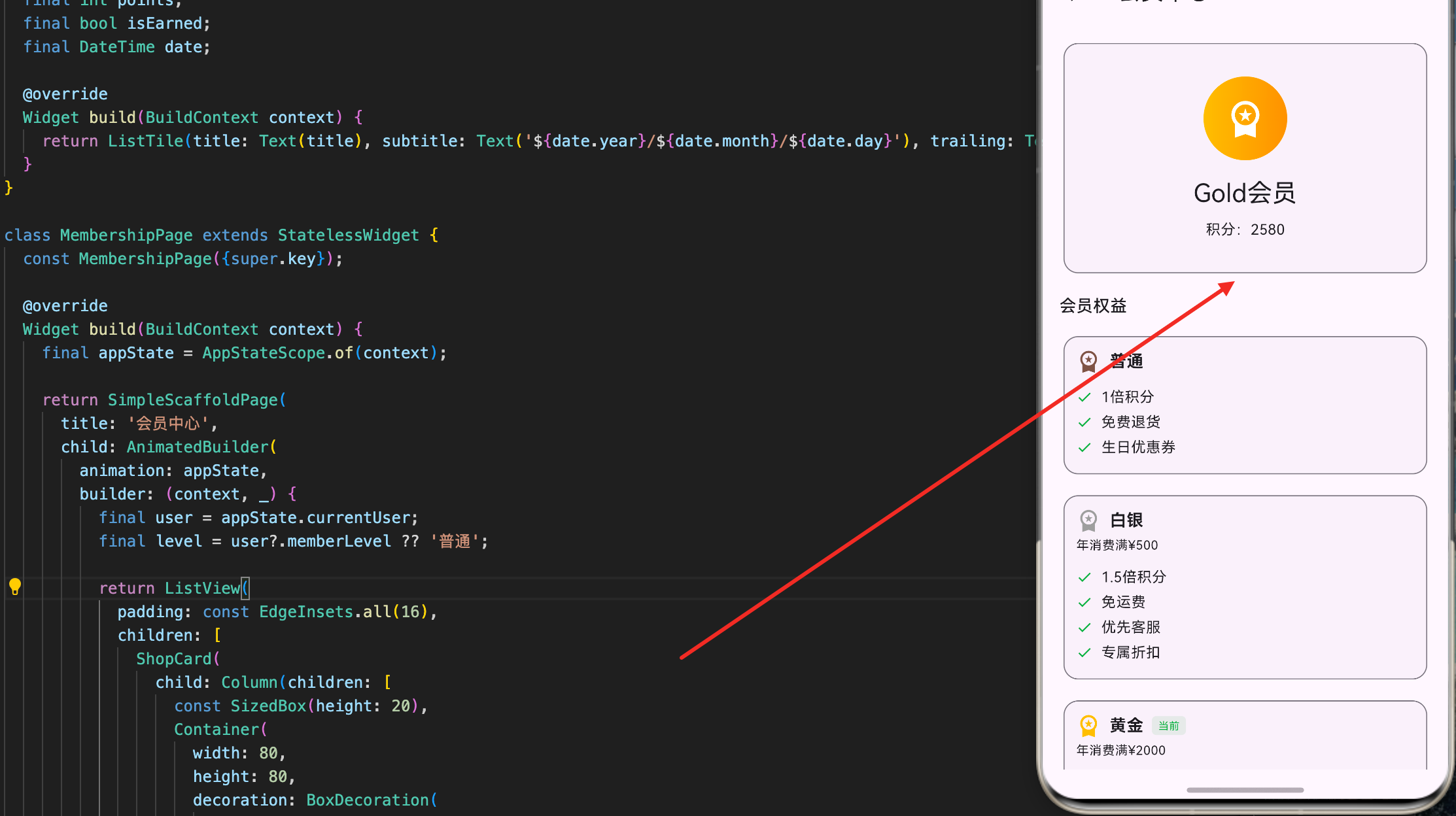Tap the 年消费满¥2000 requirement text
The height and width of the screenshot is (816, 1456).
1120,751
